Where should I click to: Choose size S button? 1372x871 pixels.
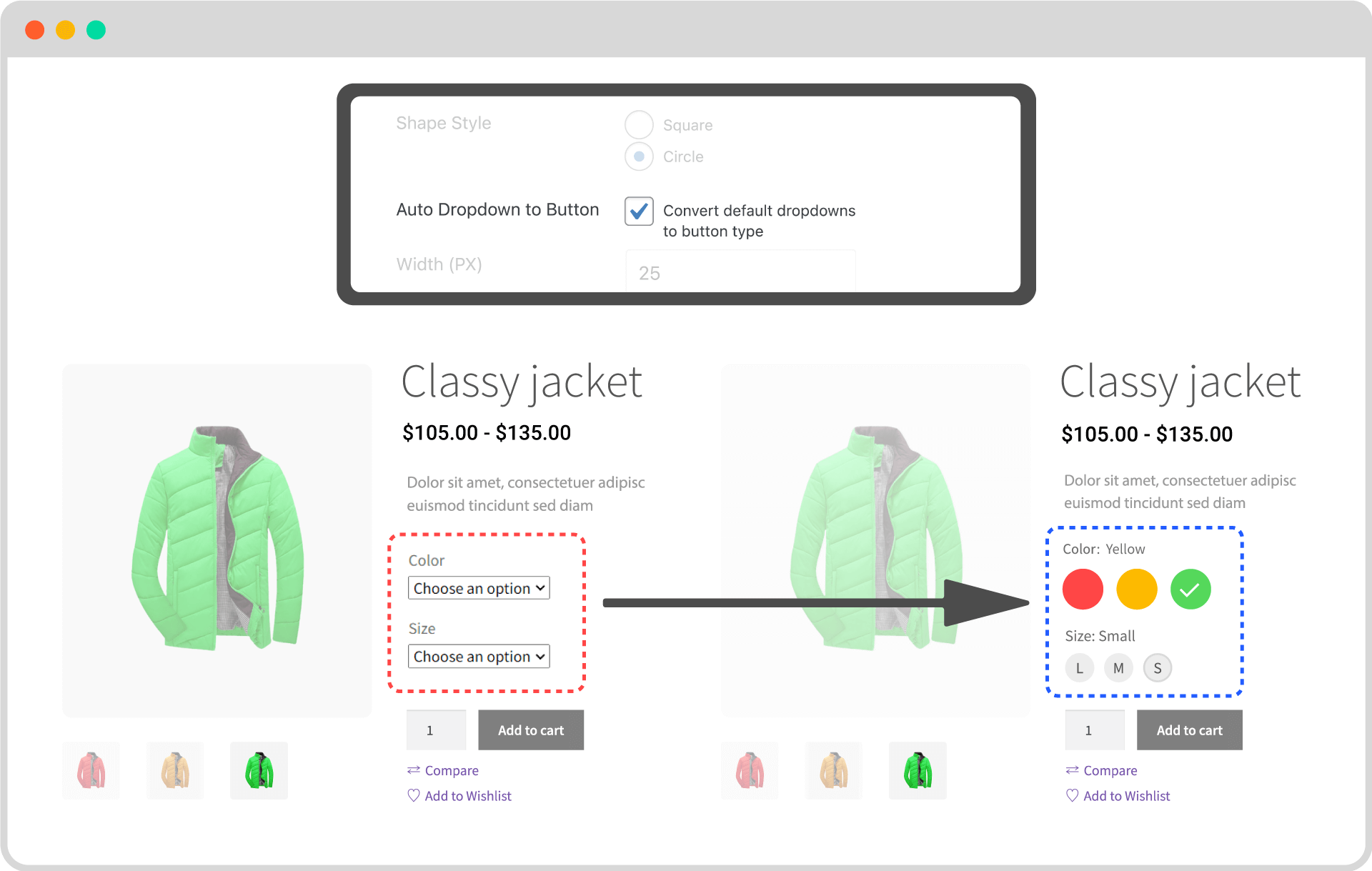click(1158, 668)
